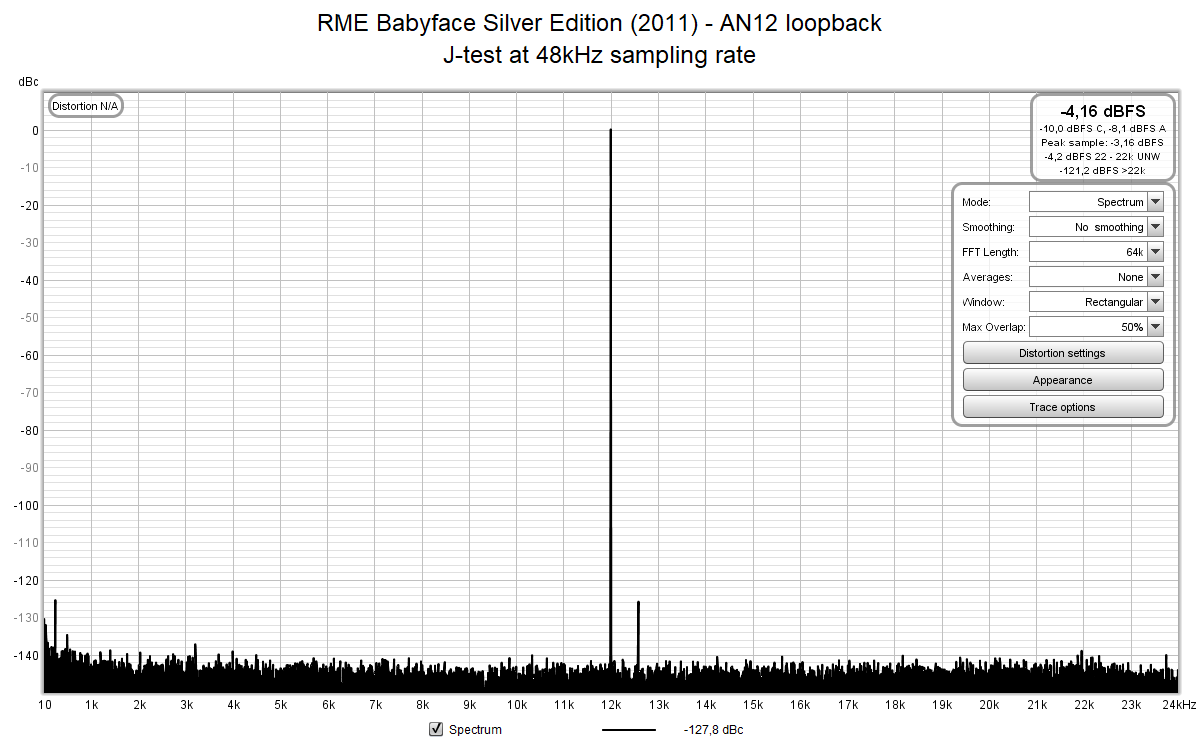
Task: Click the Peak sample -3,16 dBFS text
Action: click(x=1103, y=143)
